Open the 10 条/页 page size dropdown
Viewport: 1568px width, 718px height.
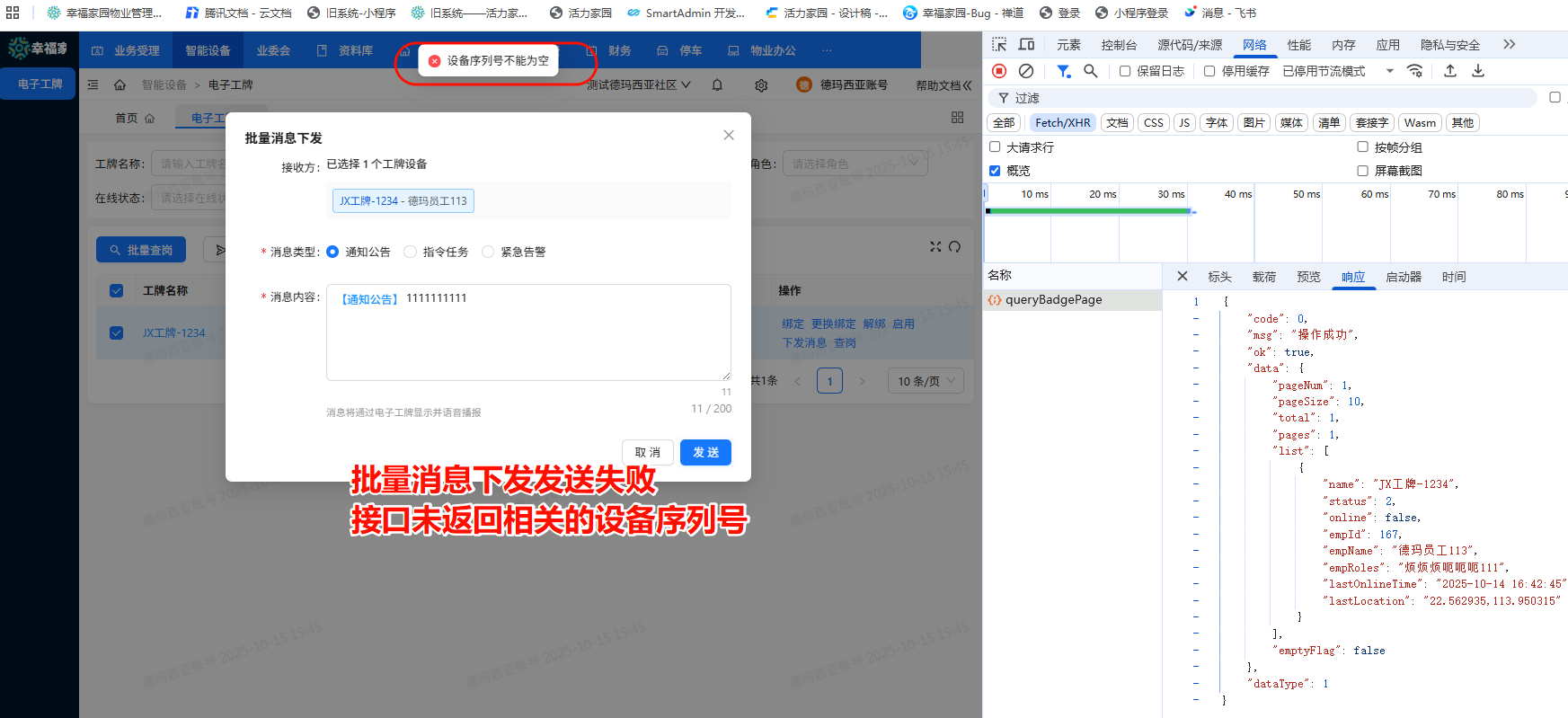point(926,381)
